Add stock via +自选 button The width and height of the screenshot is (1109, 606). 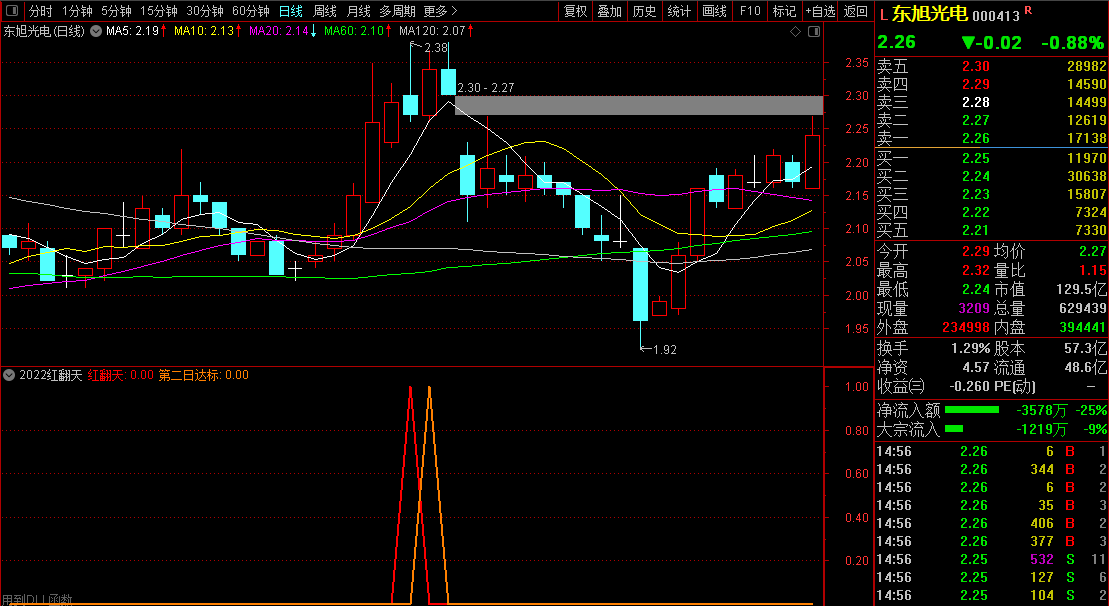(820, 11)
